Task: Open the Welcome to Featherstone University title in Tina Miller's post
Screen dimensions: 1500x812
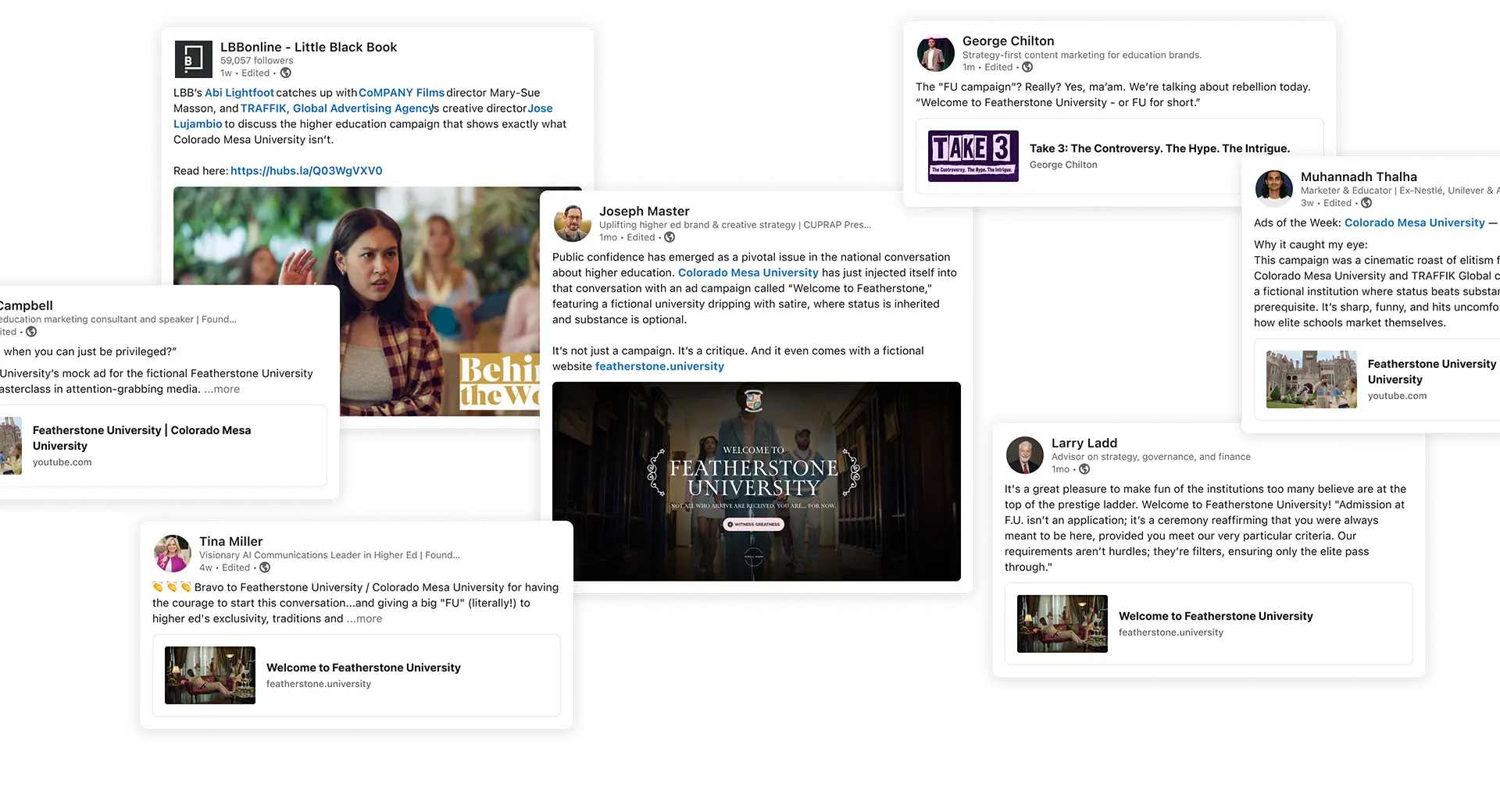Action: [363, 668]
